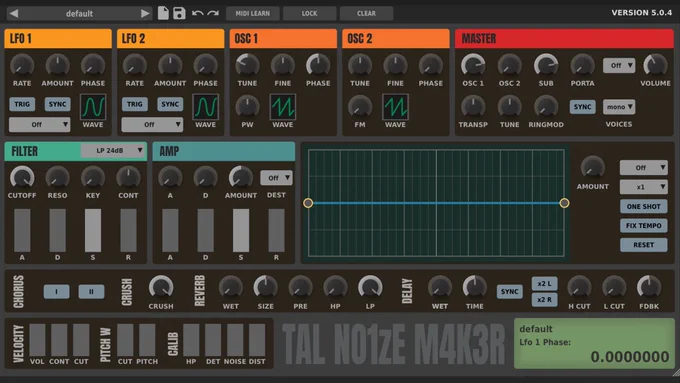This screenshot has height=383, width=680.
Task: Undo the last change
Action: pos(197,13)
